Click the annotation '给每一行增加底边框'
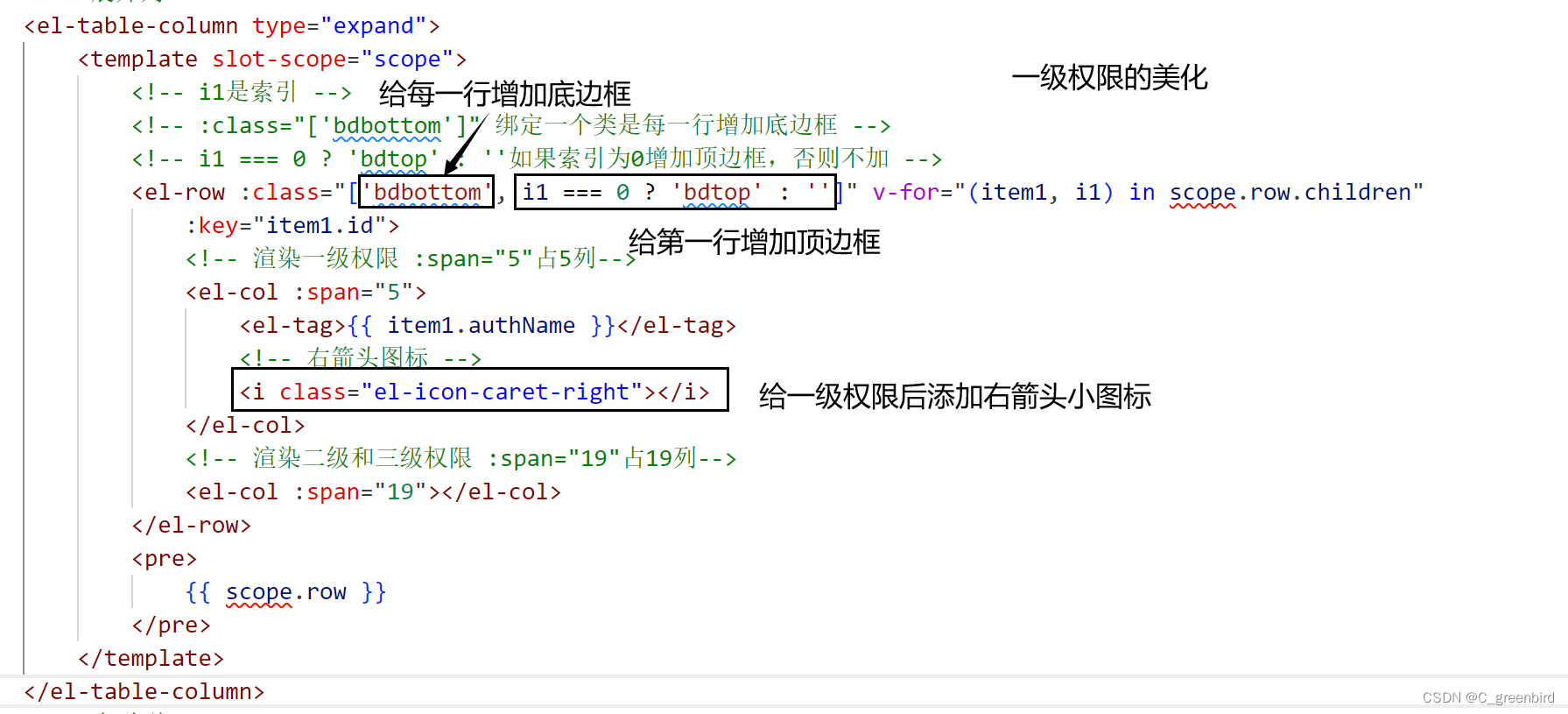Screen dimensions: 1568x714 (x=505, y=94)
